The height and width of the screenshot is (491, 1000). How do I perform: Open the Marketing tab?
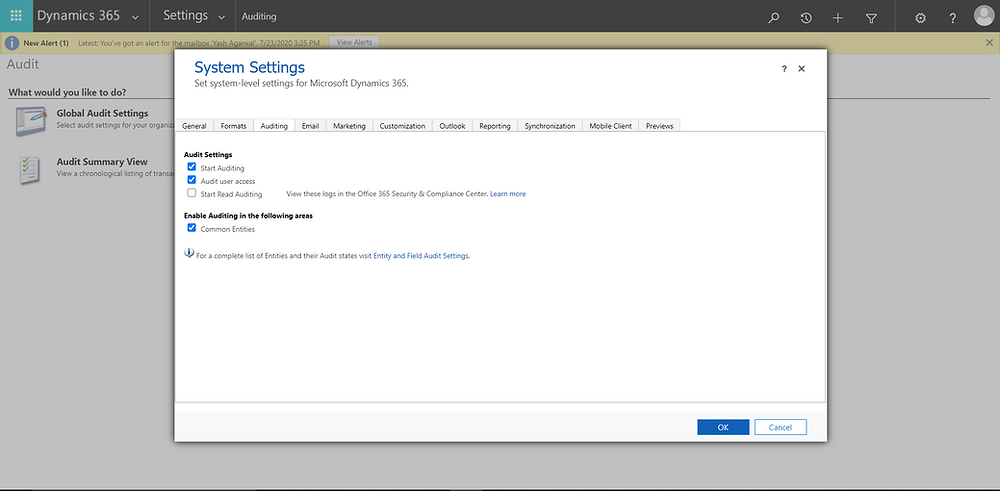point(349,126)
